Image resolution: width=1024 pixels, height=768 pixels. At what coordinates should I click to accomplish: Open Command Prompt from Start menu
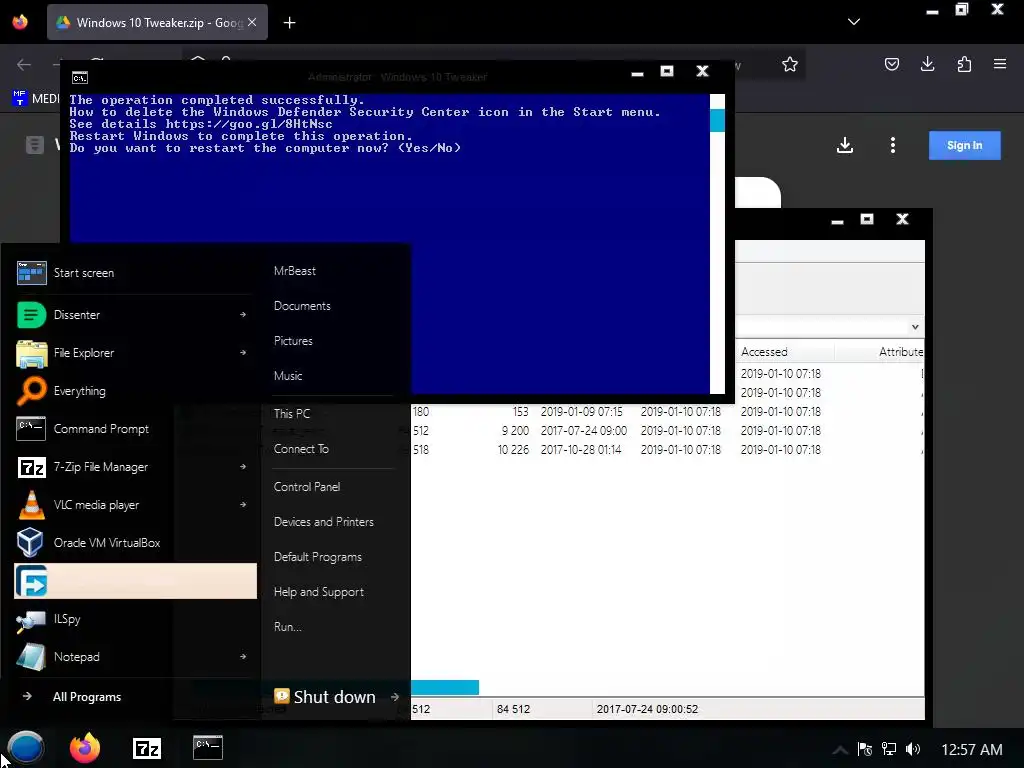click(135, 428)
